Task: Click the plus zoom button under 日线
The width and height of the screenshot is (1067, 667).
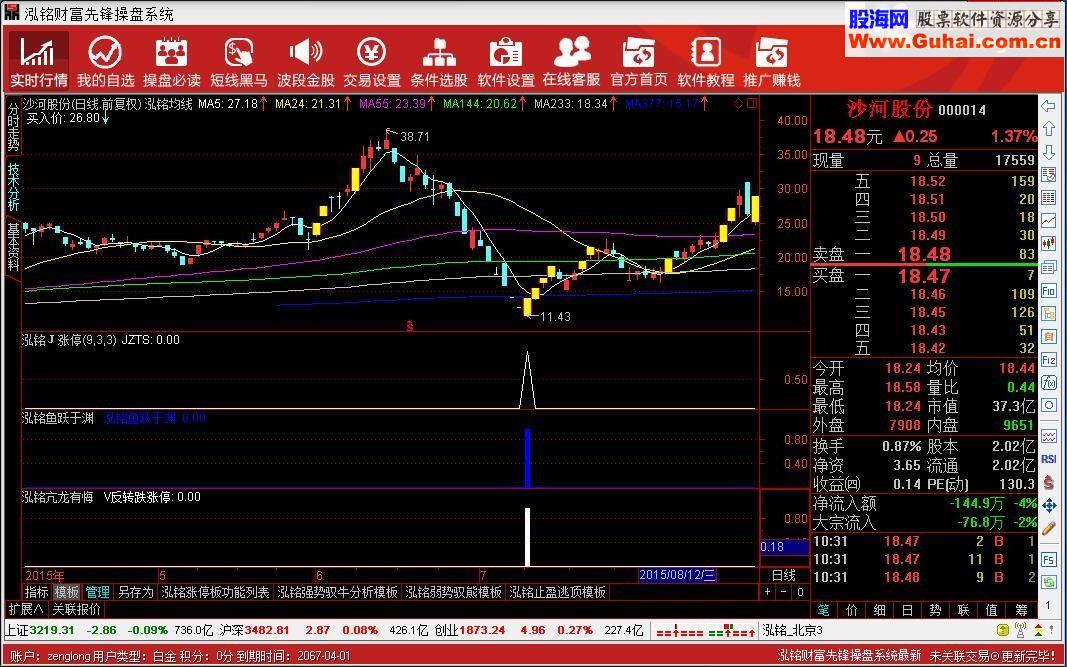Action: pyautogui.click(x=768, y=592)
